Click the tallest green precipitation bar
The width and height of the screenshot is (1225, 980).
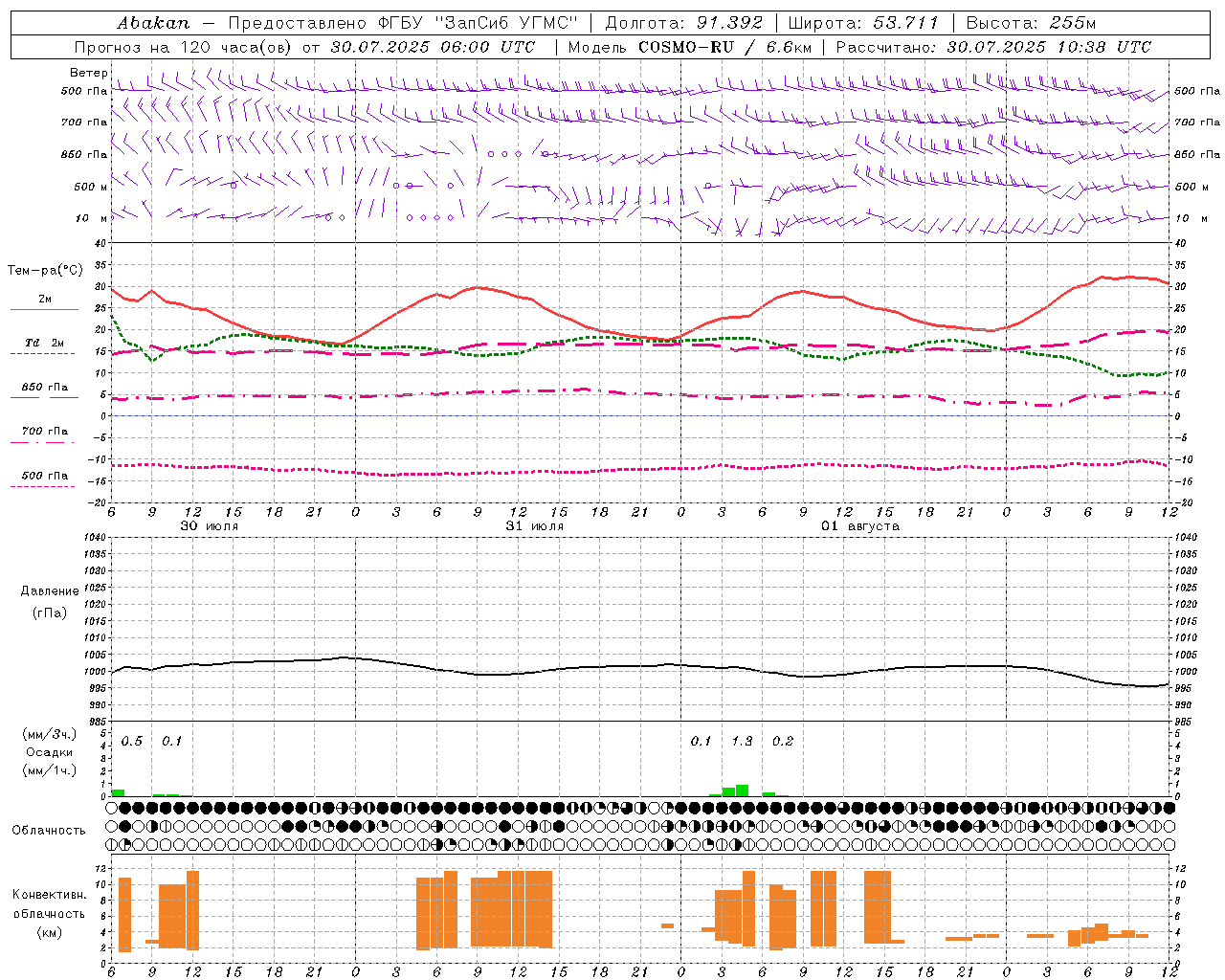(x=742, y=791)
